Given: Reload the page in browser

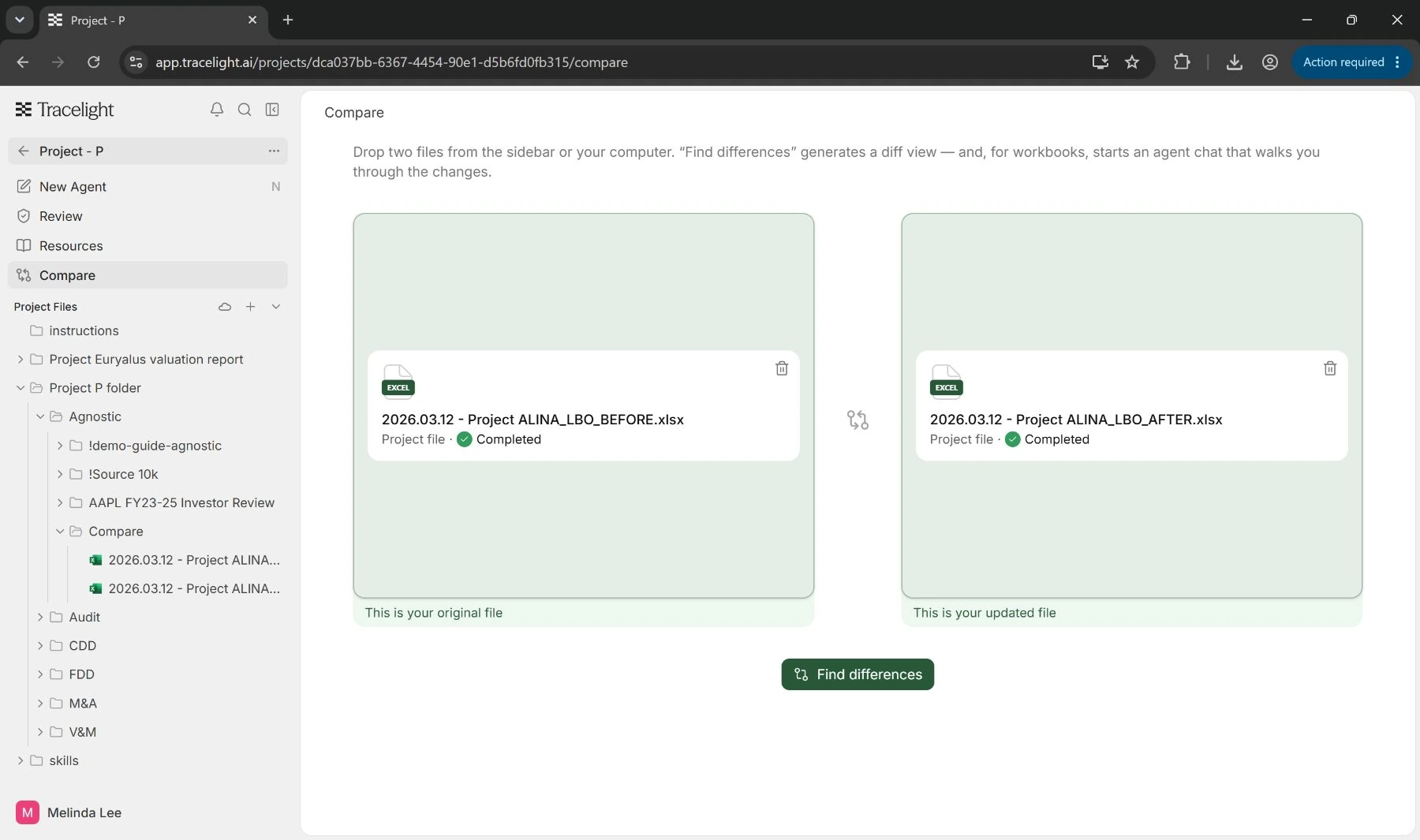Looking at the screenshot, I should 93,62.
